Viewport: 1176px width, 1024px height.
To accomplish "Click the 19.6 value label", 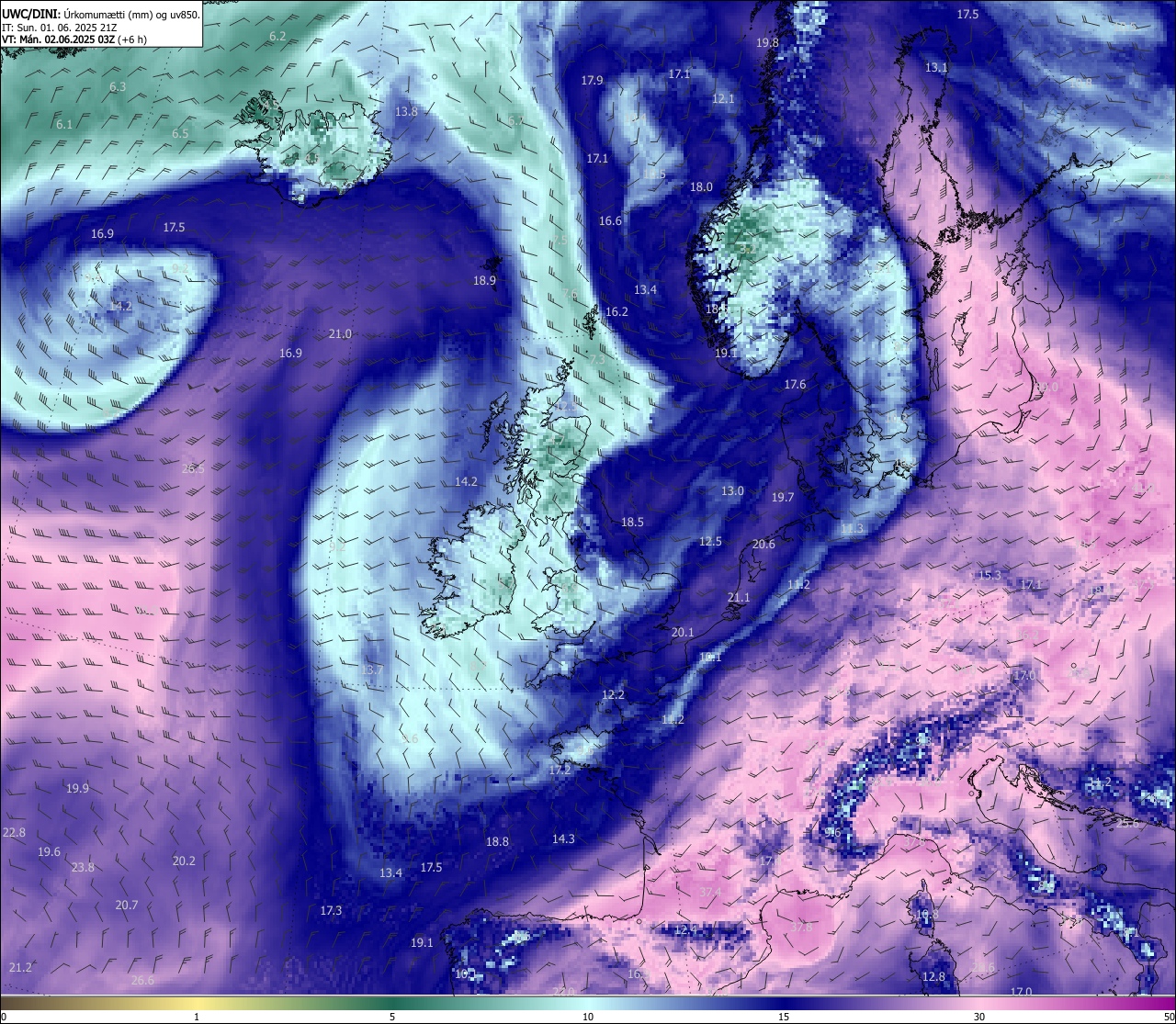I will click(x=49, y=852).
